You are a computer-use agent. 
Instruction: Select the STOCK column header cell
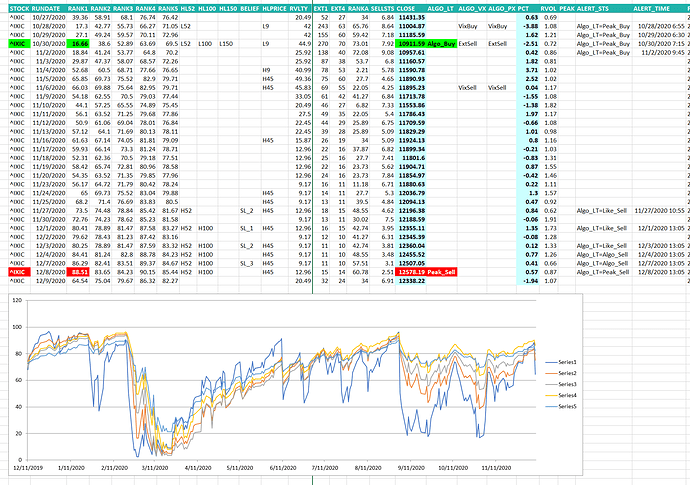click(16, 8)
